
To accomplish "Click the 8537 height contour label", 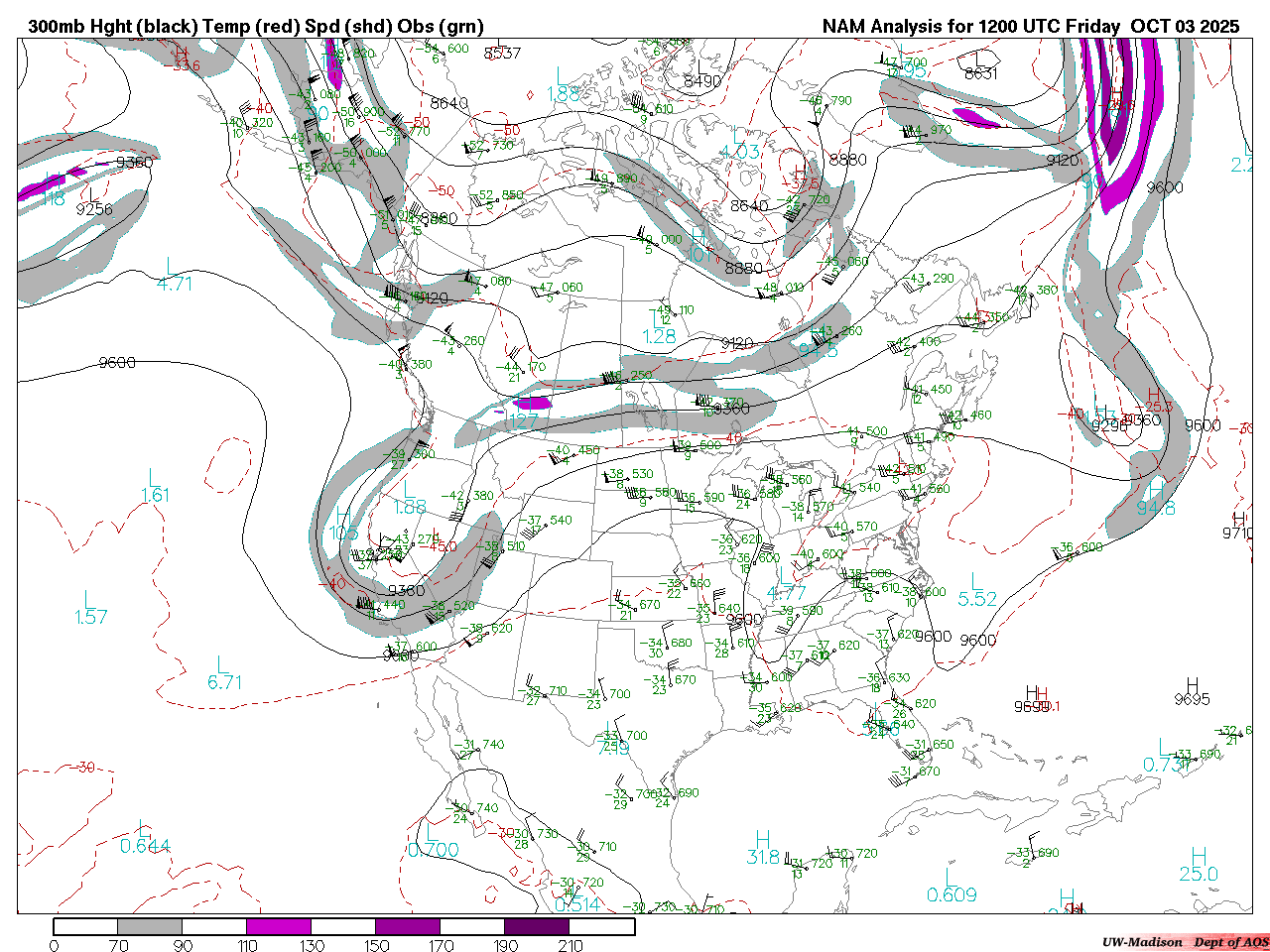I will (502, 53).
